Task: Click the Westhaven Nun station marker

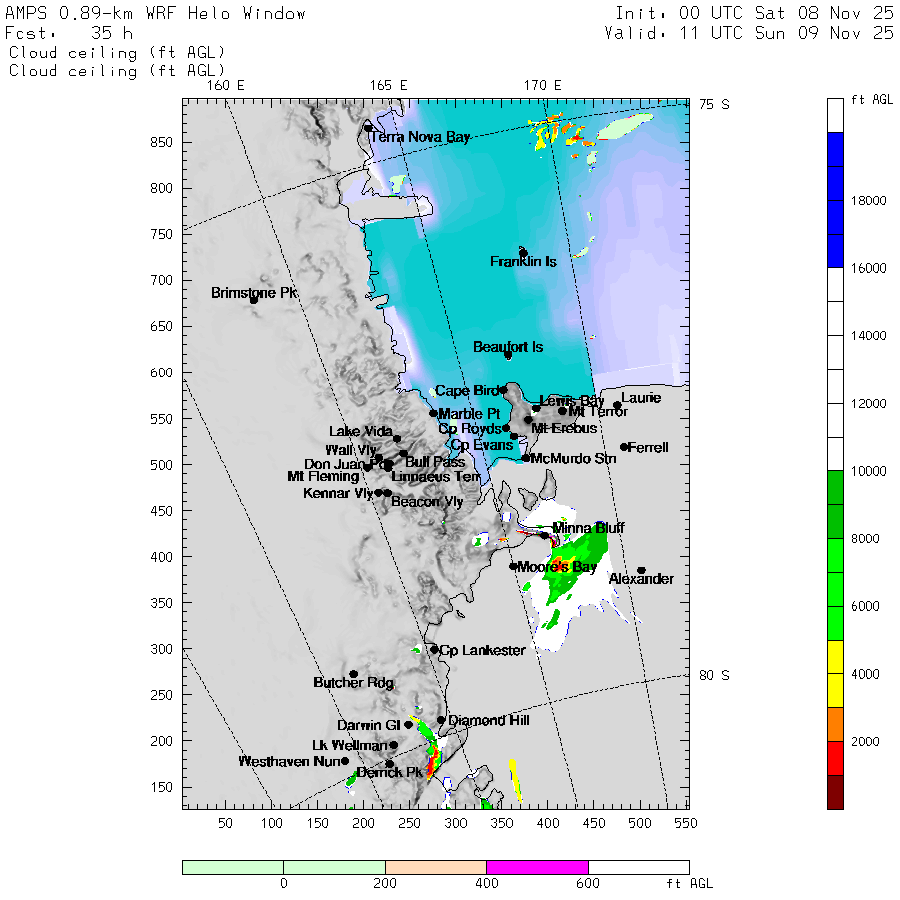Action: pyautogui.click(x=345, y=761)
